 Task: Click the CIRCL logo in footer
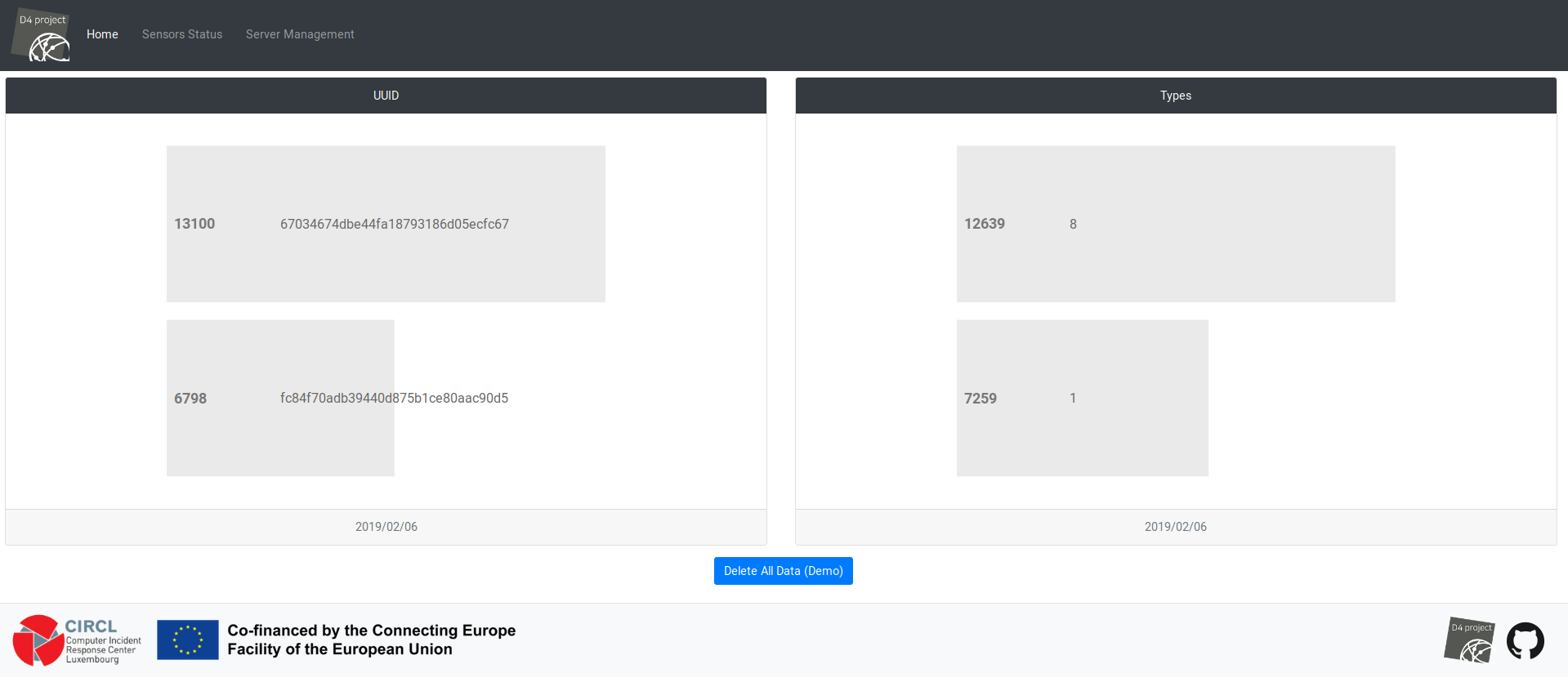click(77, 640)
